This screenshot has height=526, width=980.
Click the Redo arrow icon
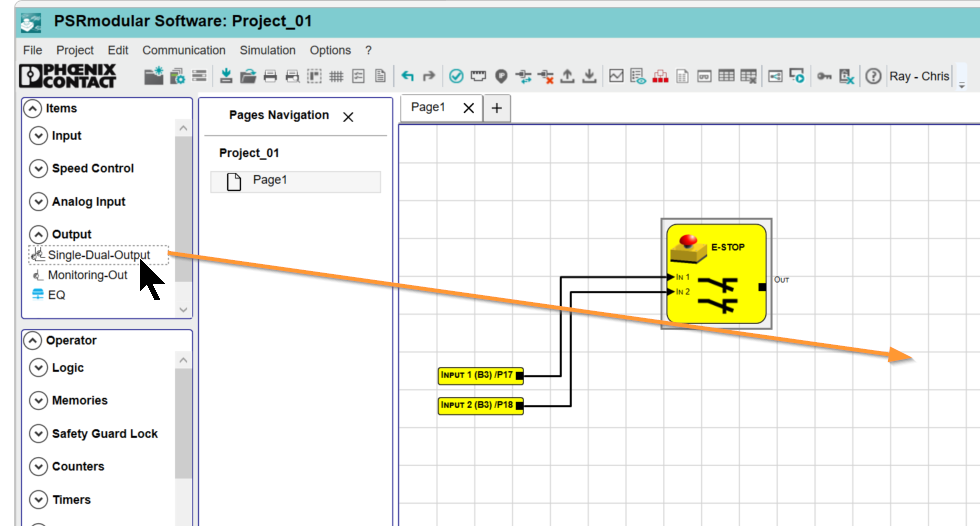(429, 76)
